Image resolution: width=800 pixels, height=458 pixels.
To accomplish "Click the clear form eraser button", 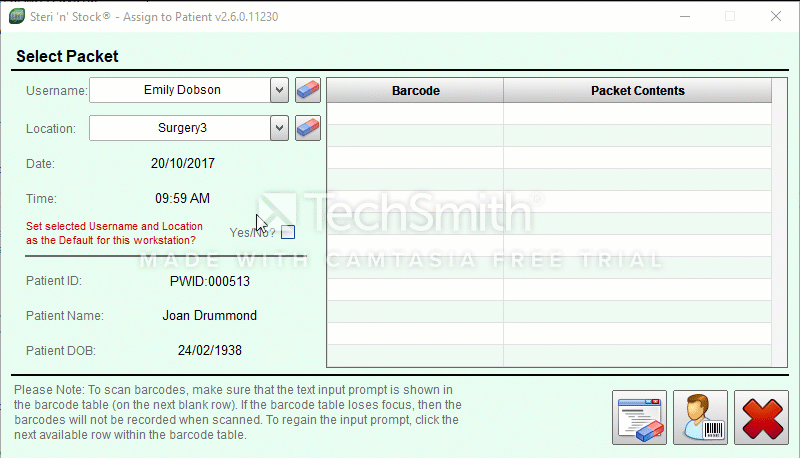I will pyautogui.click(x=639, y=418).
